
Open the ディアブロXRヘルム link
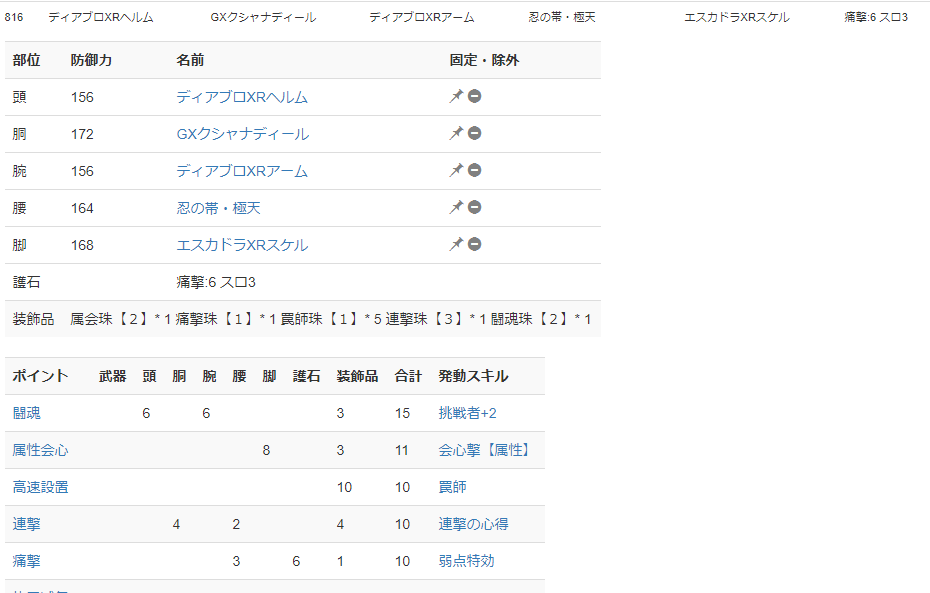pos(242,97)
